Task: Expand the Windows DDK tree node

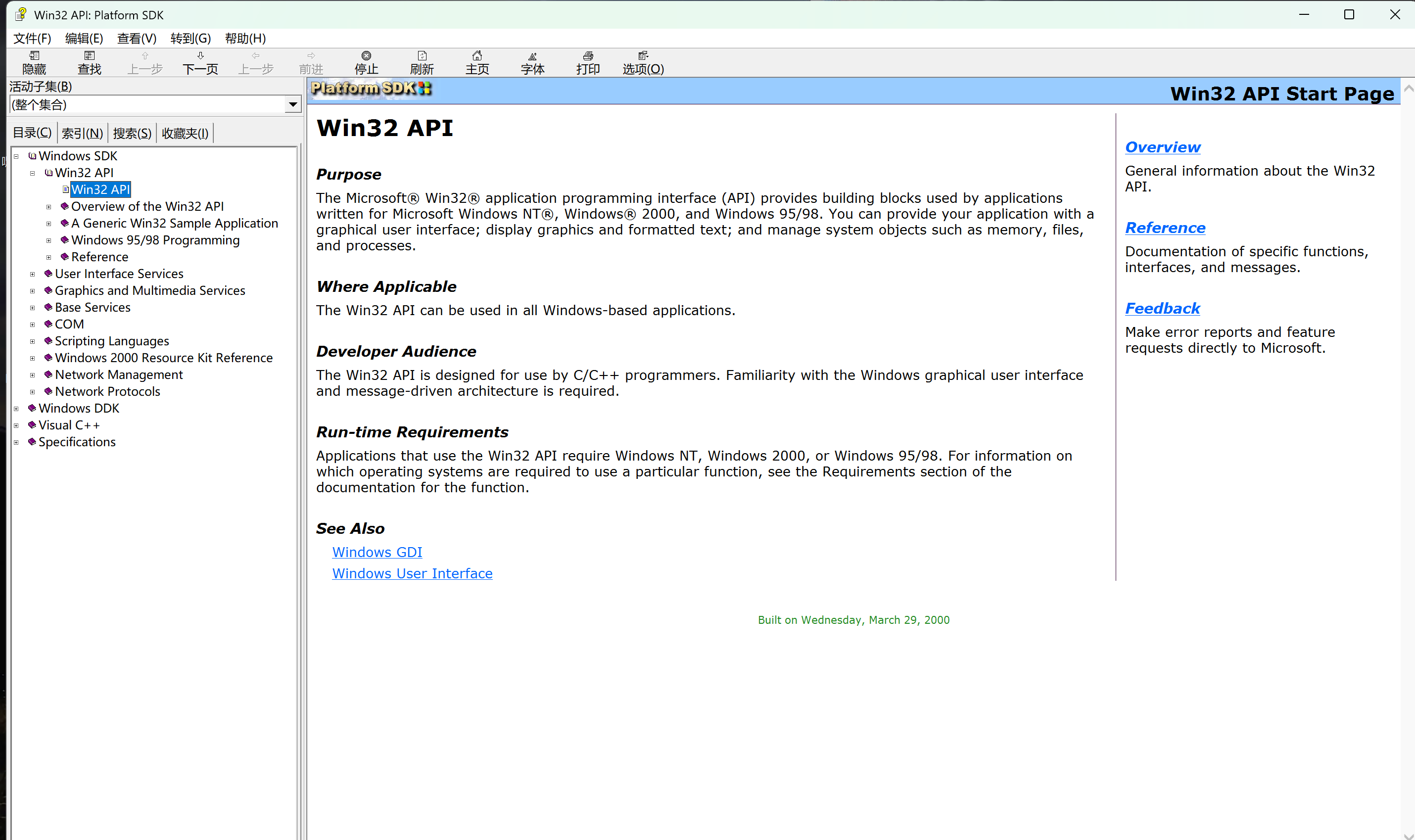Action: coord(16,409)
